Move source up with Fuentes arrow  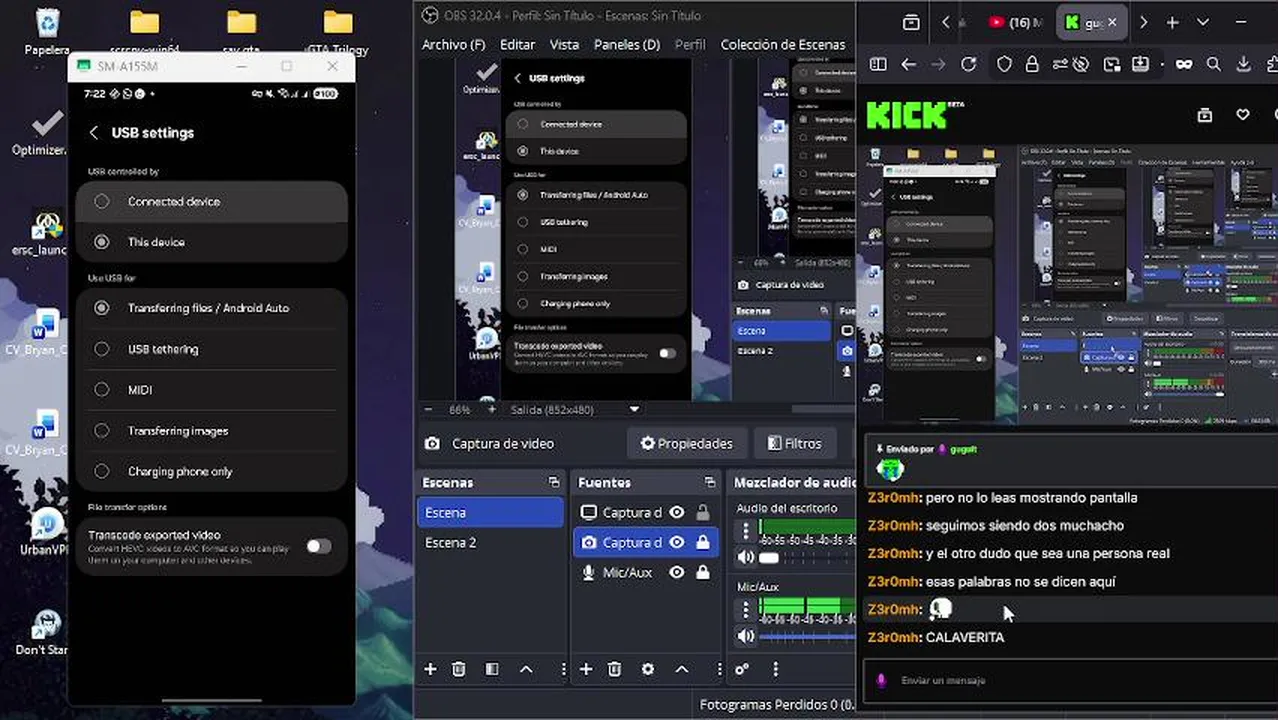(x=682, y=669)
